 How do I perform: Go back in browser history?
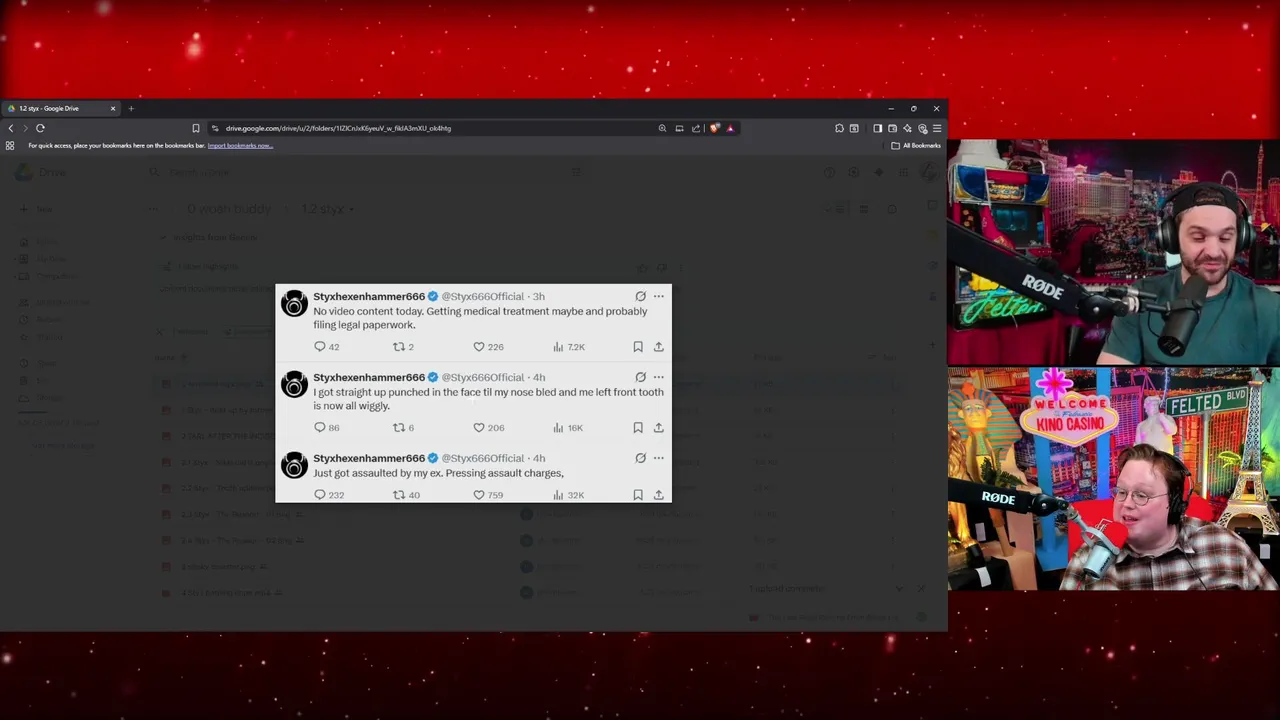pyautogui.click(x=11, y=128)
